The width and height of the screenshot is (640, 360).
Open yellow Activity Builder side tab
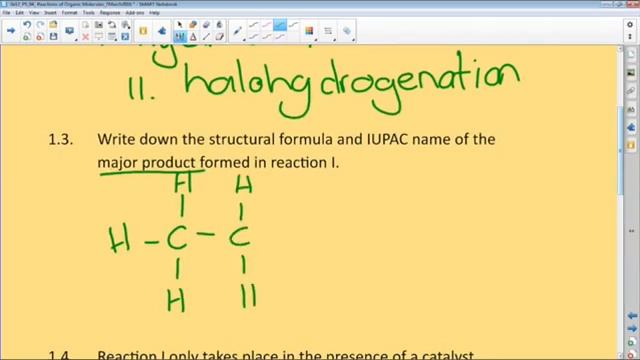click(x=631, y=145)
